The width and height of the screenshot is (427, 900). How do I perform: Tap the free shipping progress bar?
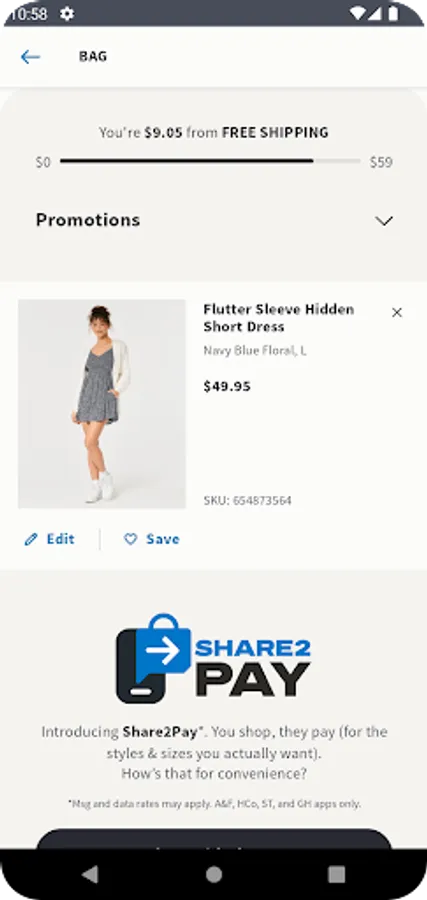[210, 161]
